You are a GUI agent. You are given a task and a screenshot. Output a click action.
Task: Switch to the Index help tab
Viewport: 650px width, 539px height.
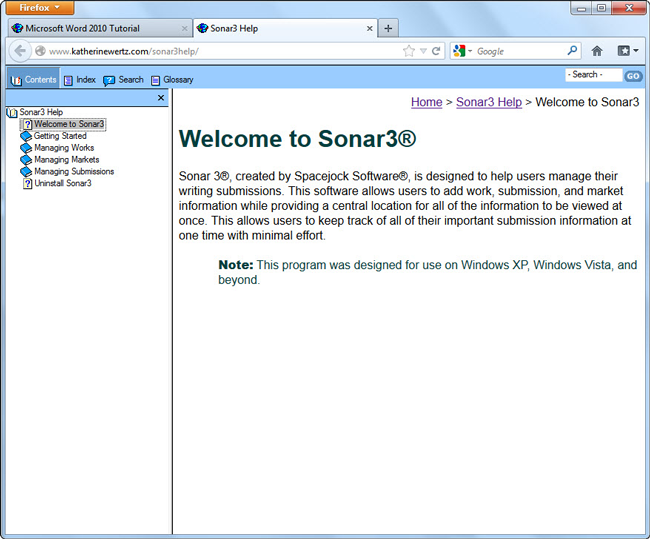[80, 80]
